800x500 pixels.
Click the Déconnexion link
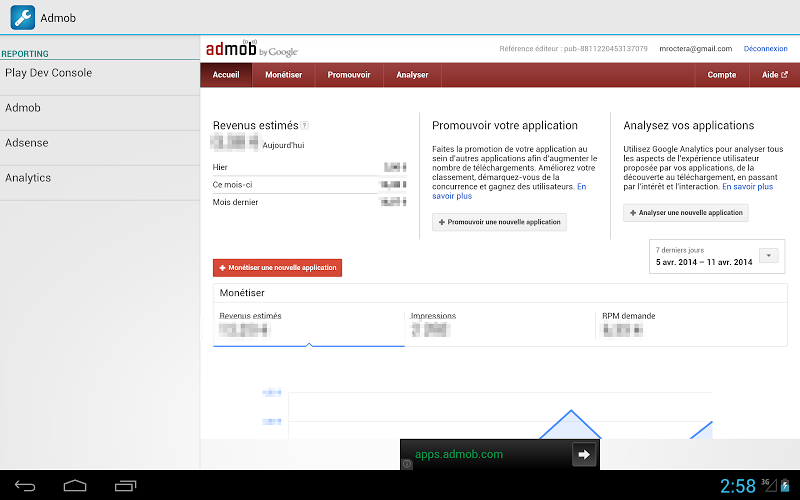coord(765,49)
